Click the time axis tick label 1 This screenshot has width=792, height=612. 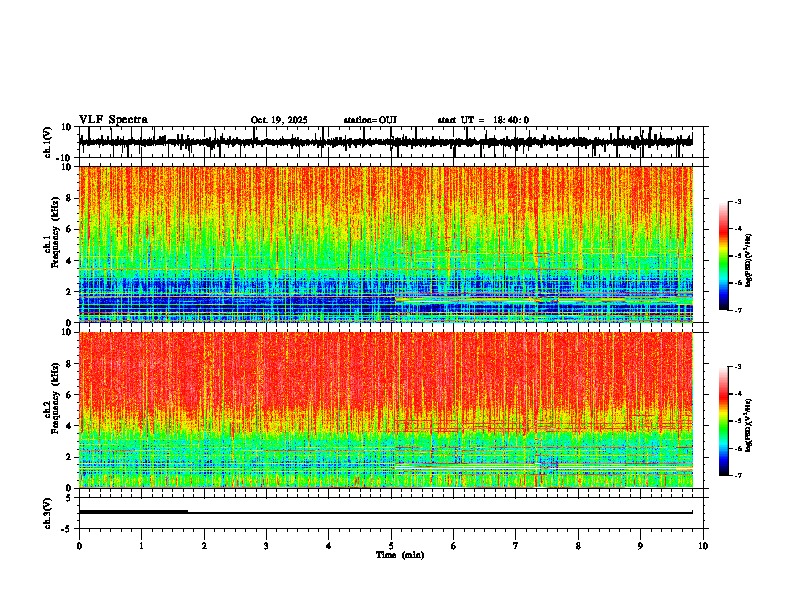pyautogui.click(x=141, y=546)
